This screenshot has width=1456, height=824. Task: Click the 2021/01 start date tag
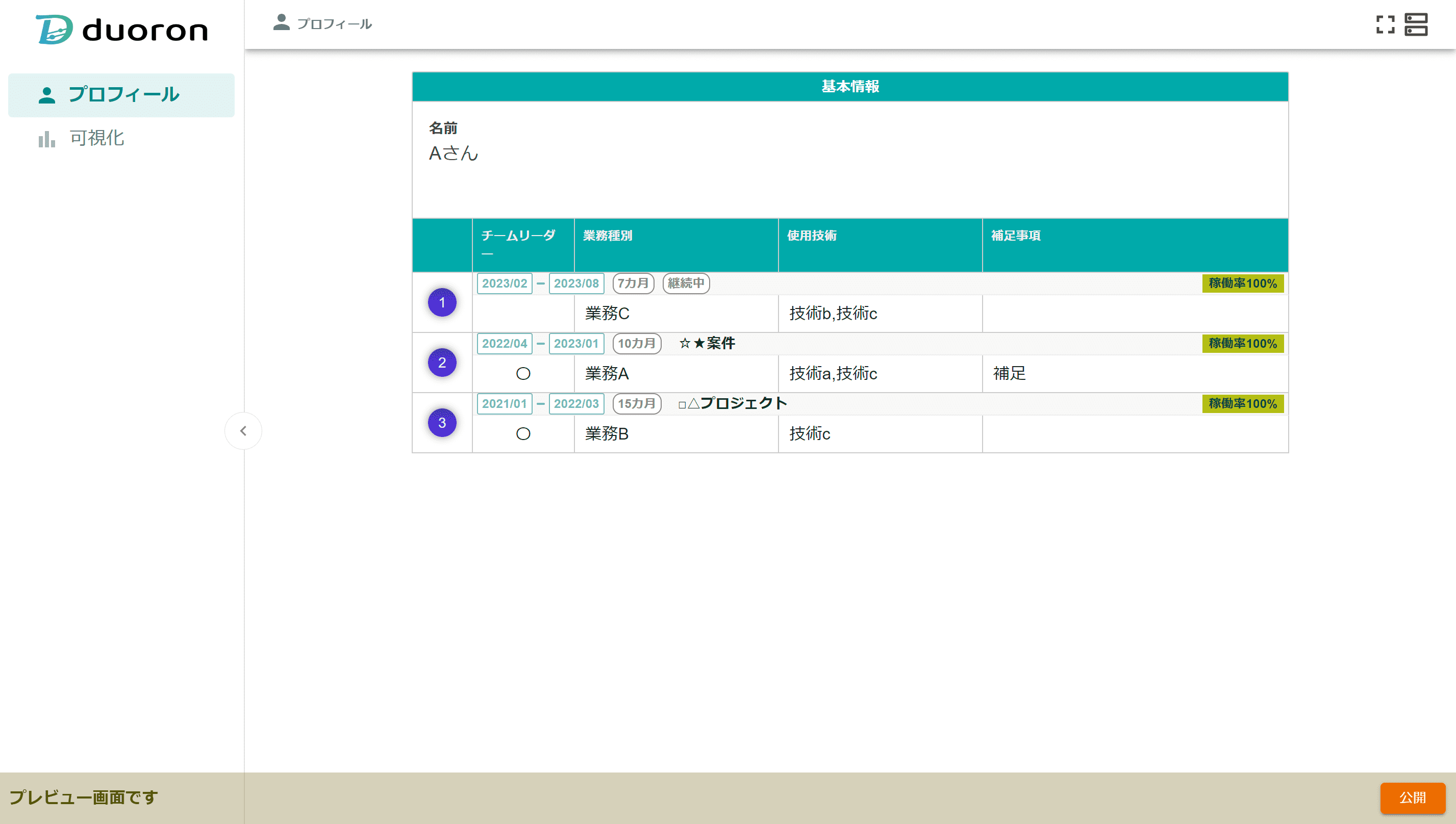[505, 403]
